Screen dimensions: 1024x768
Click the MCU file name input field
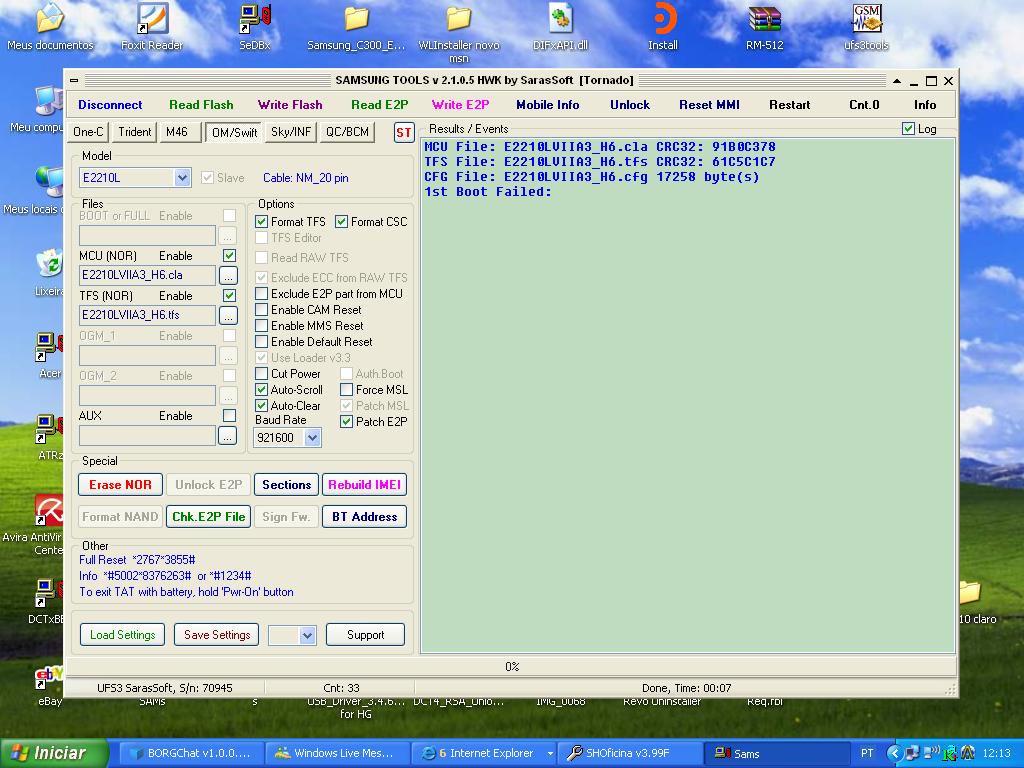147,275
